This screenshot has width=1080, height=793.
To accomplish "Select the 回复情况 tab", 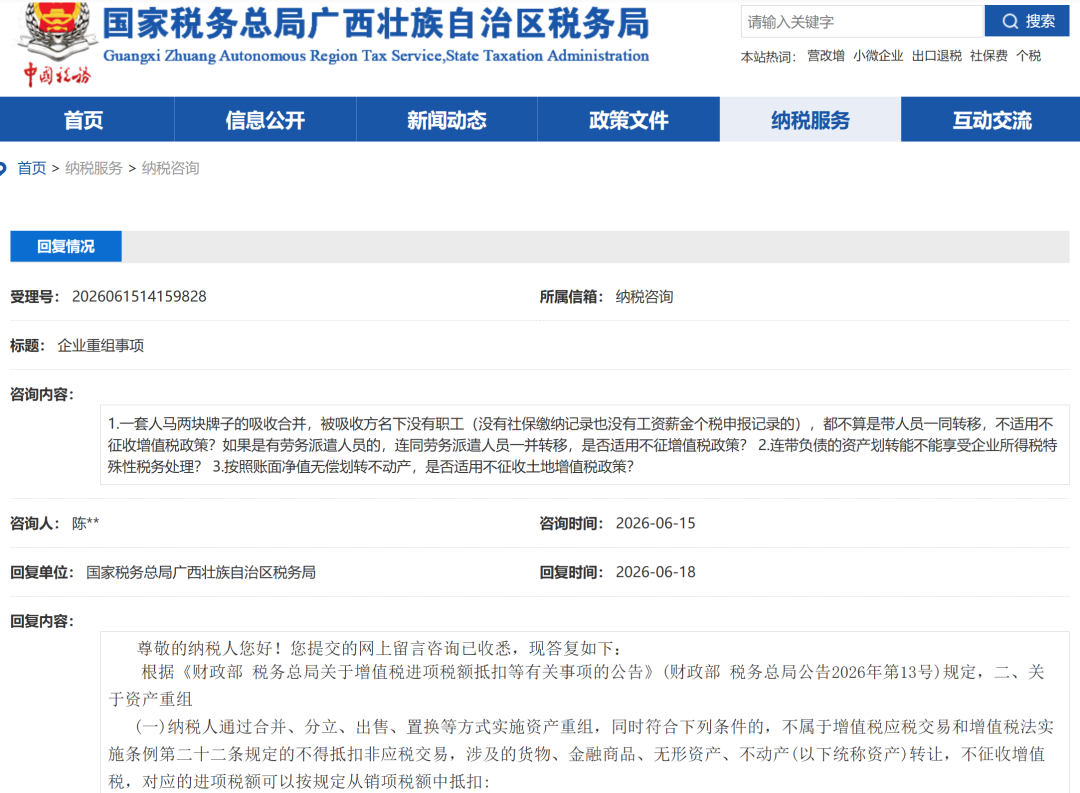I will [66, 247].
